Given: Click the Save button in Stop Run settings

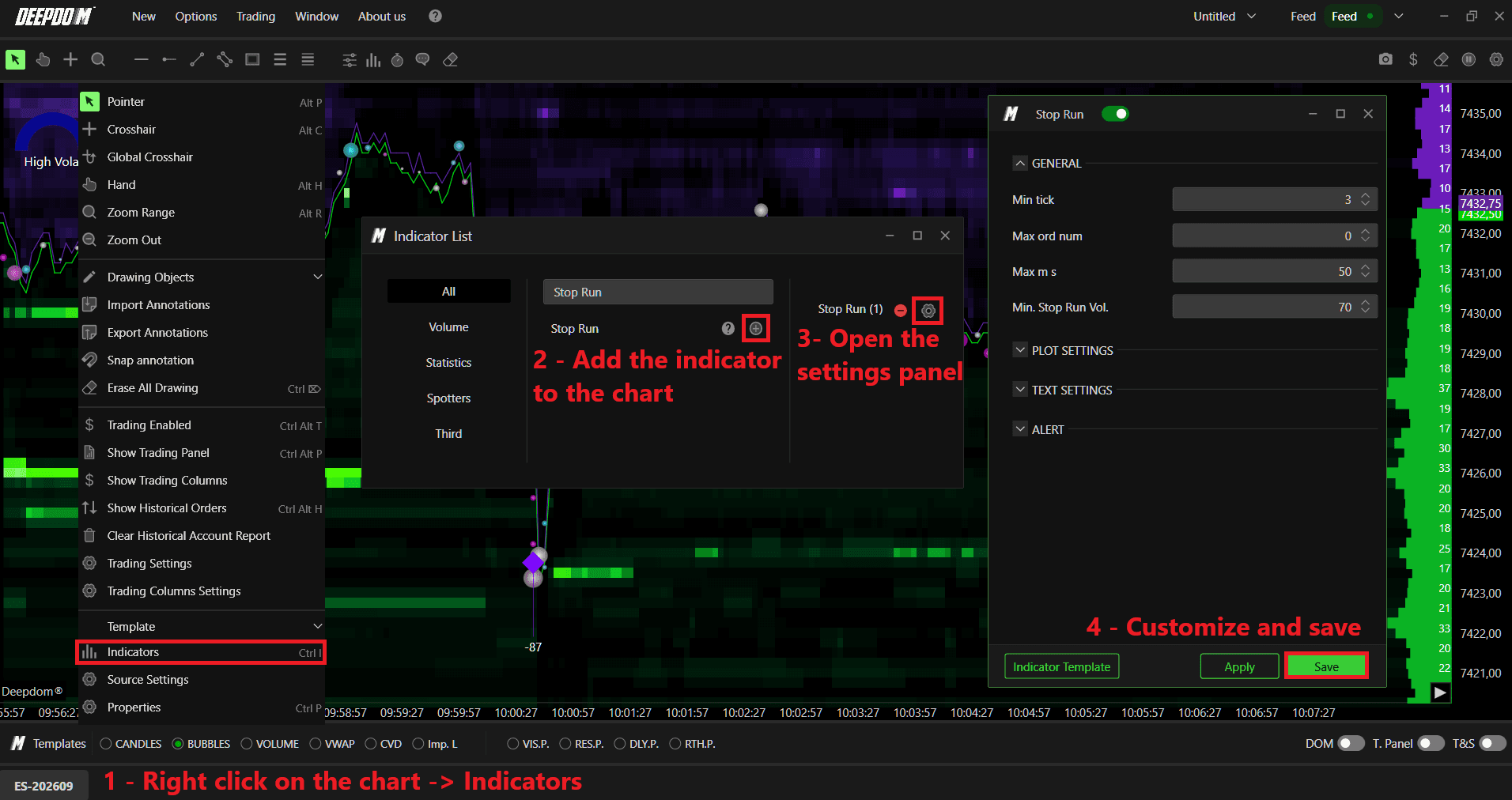Looking at the screenshot, I should pyautogui.click(x=1326, y=666).
